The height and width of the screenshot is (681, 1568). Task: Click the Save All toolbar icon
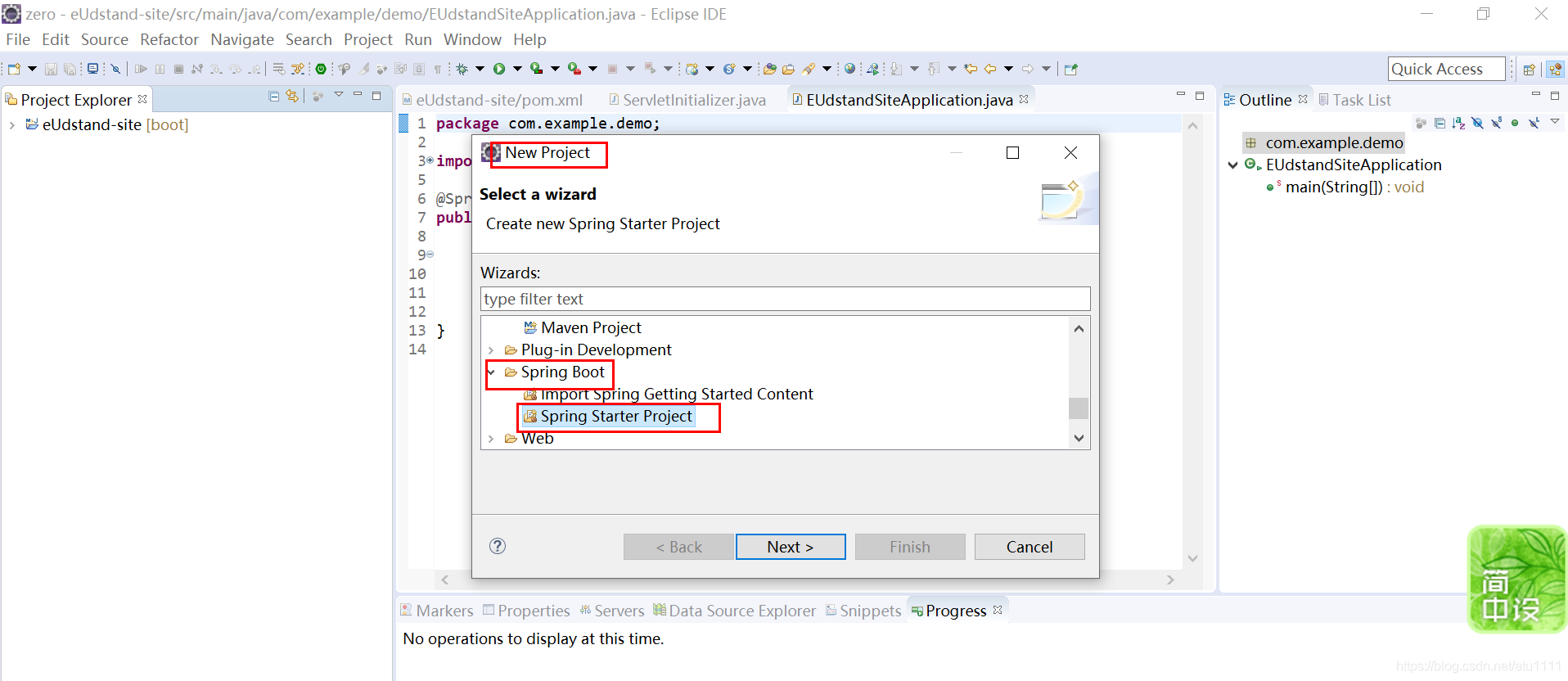70,69
